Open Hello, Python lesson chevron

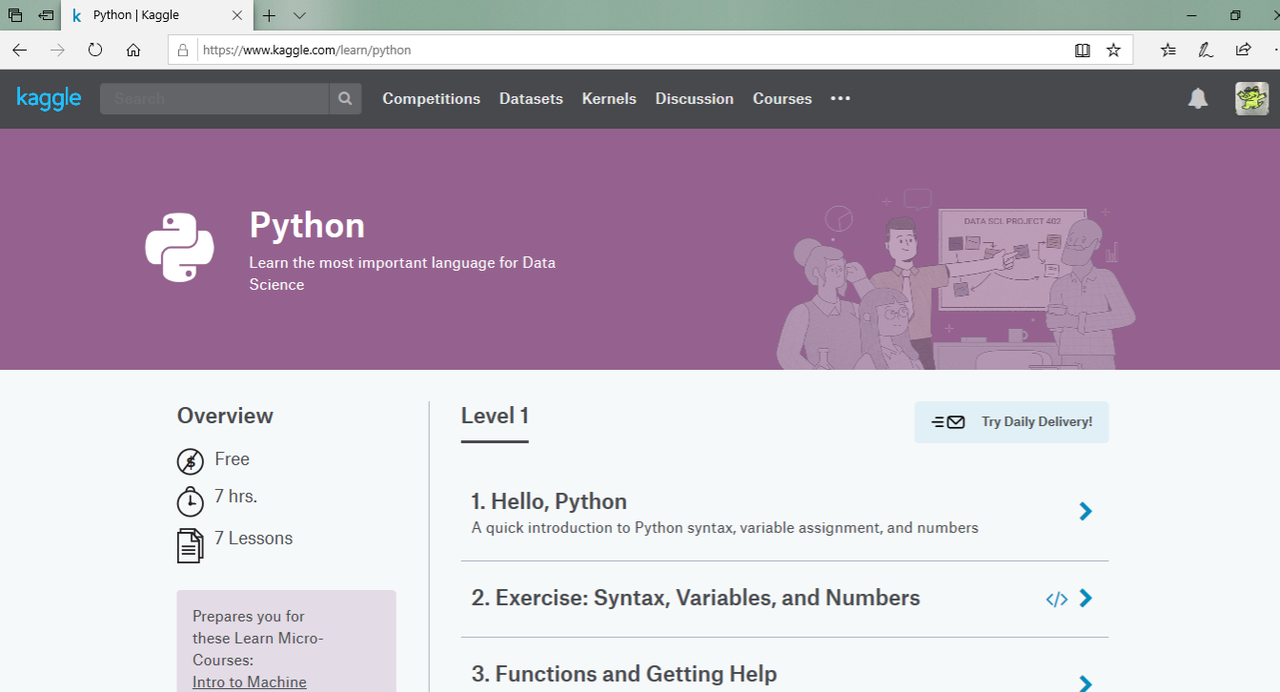(1086, 511)
